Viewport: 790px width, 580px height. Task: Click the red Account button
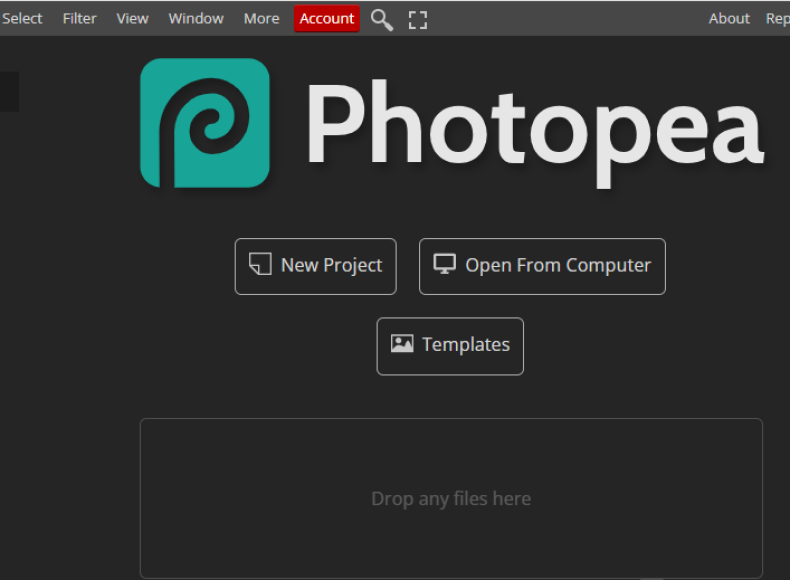pyautogui.click(x=327, y=19)
